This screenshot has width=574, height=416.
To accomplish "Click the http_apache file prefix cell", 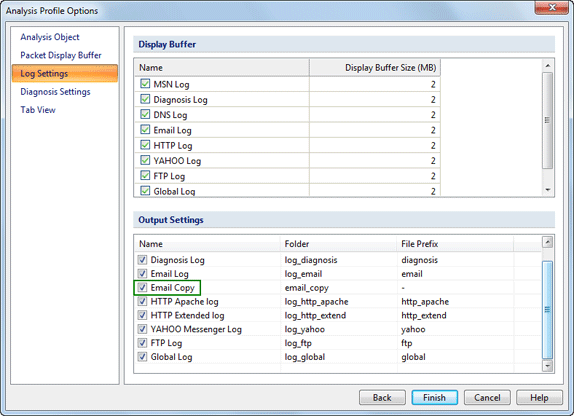I will coord(425,302).
